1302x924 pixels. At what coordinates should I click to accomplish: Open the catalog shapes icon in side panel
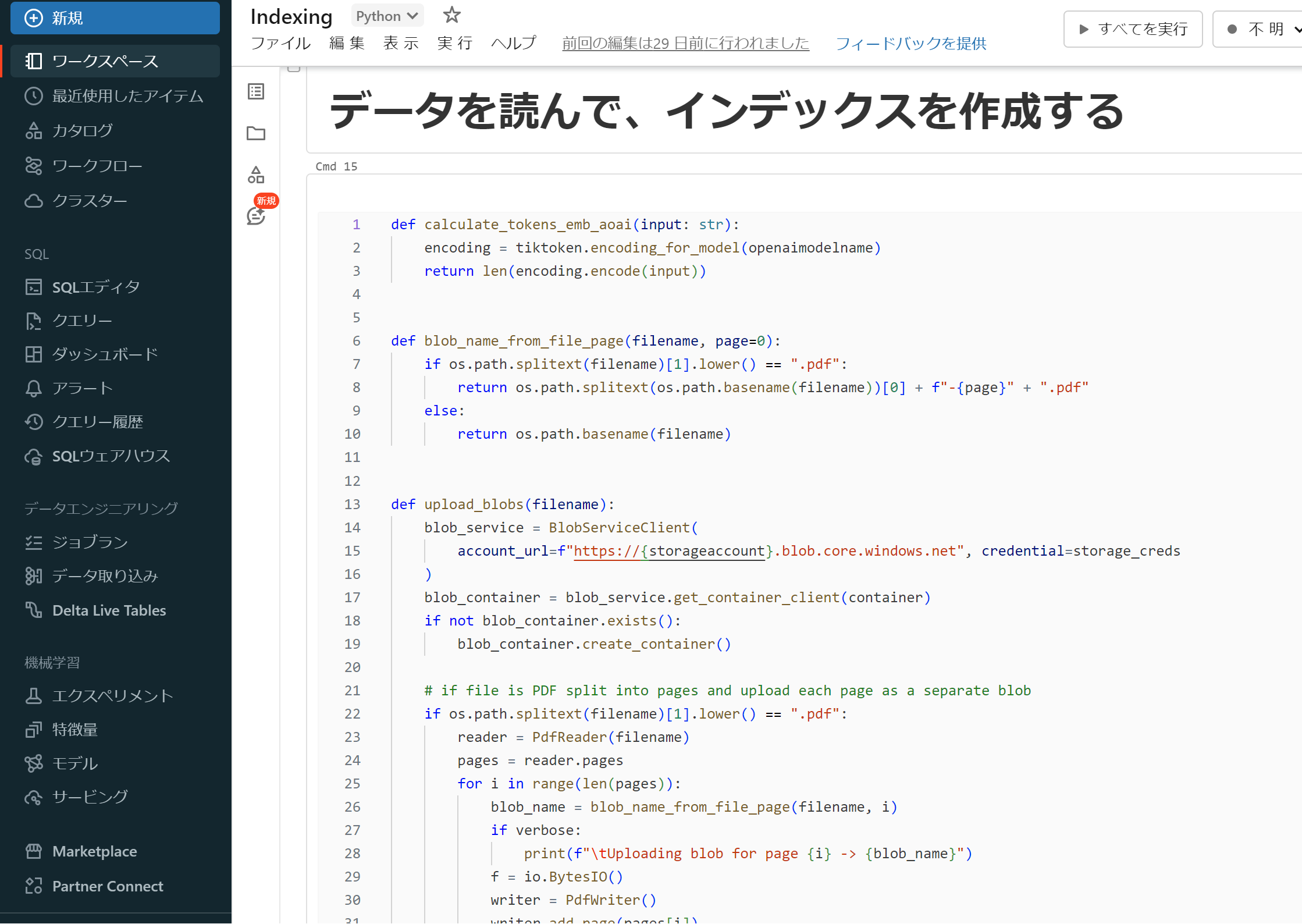pyautogui.click(x=256, y=175)
